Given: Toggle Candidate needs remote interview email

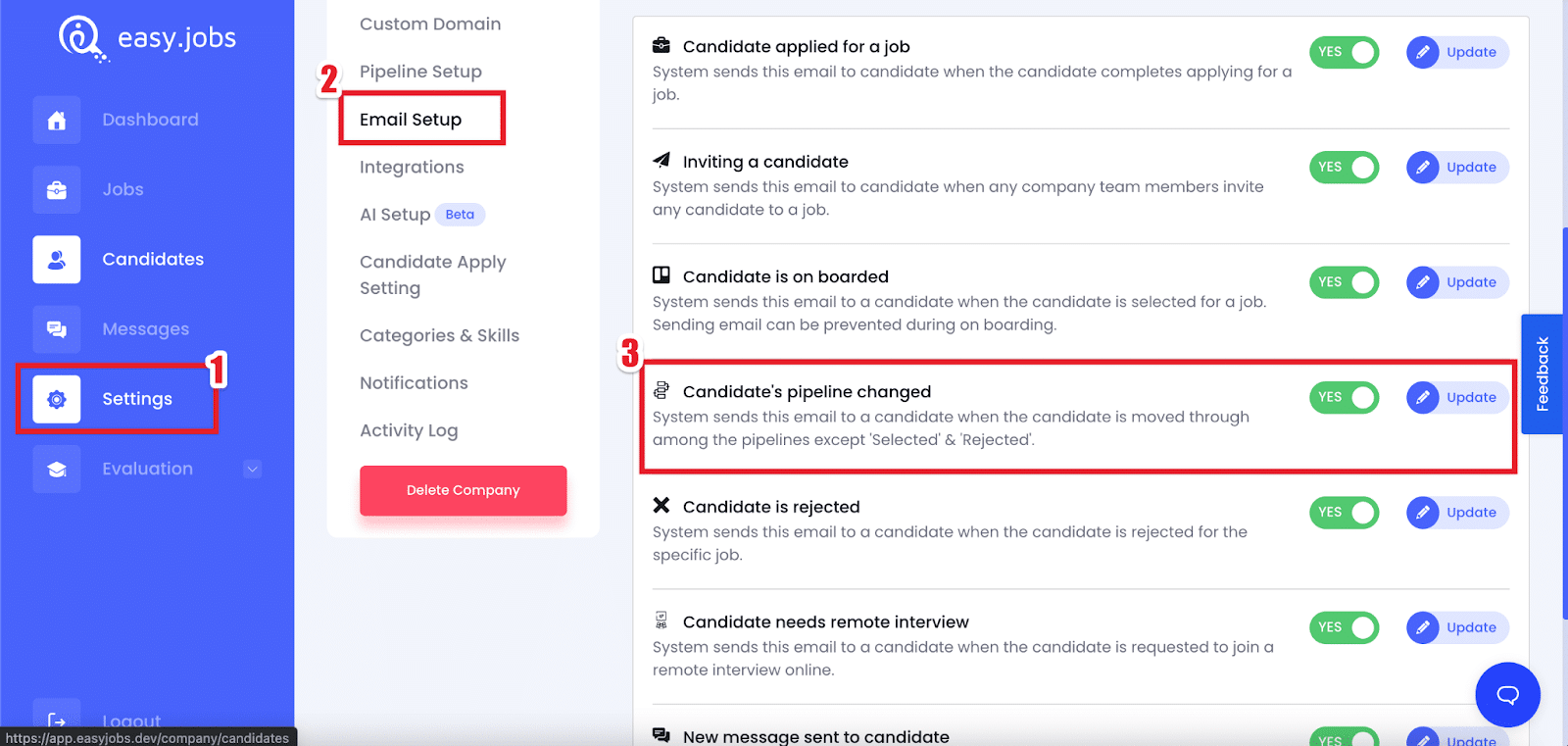Looking at the screenshot, I should [x=1344, y=627].
